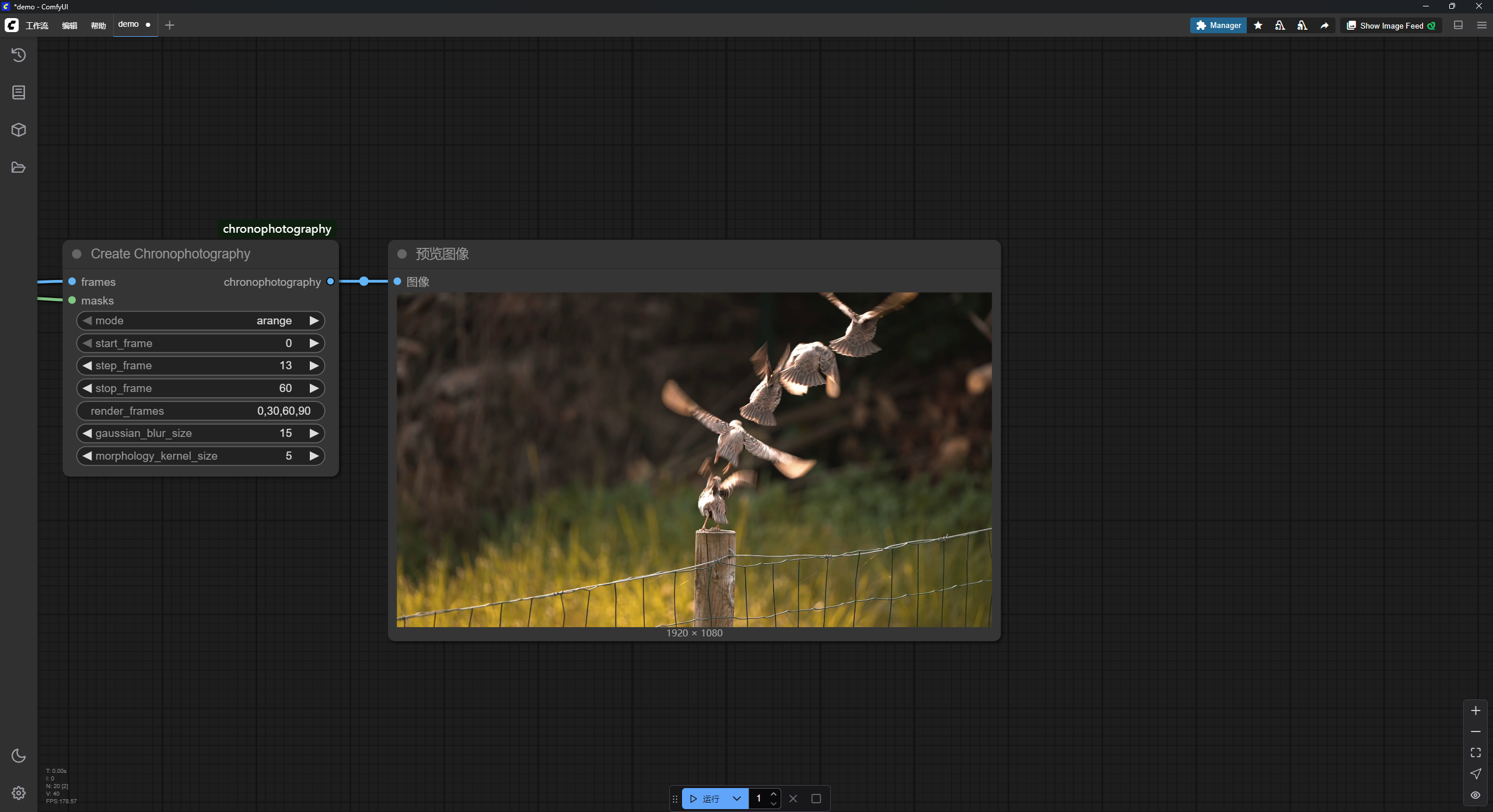Switch mode to next option arrow

click(314, 320)
